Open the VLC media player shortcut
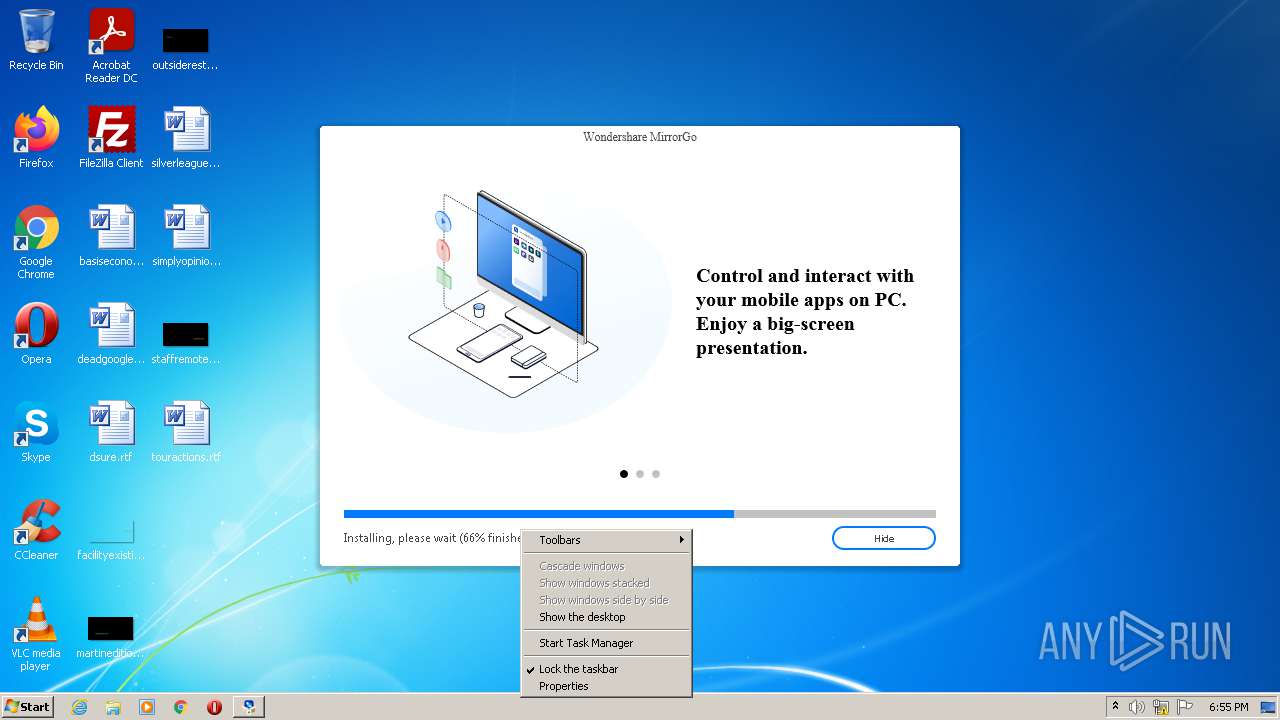1280x720 pixels. pyautogui.click(x=36, y=634)
